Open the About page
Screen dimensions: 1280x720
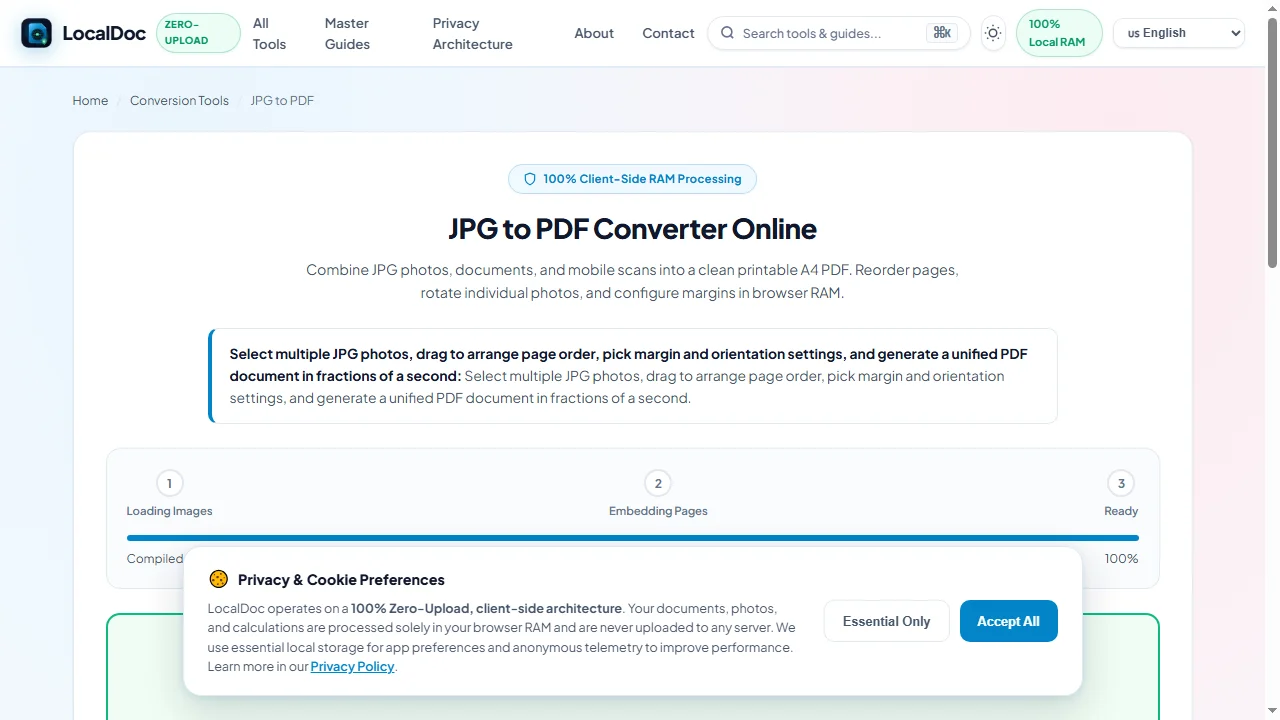click(594, 33)
